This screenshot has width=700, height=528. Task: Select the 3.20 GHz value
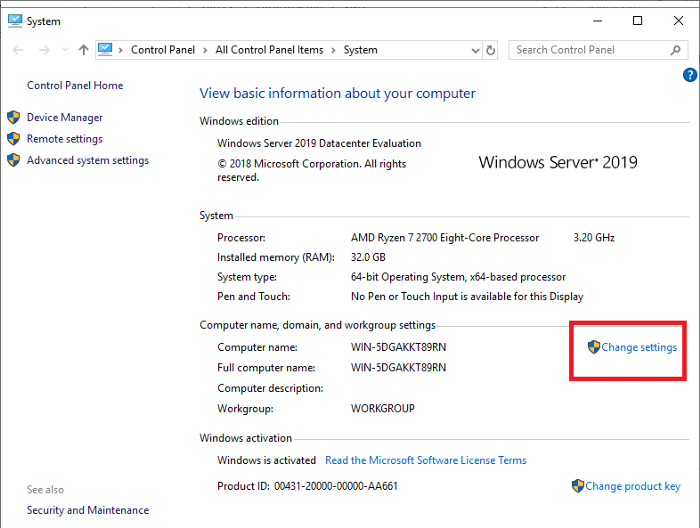(x=594, y=237)
